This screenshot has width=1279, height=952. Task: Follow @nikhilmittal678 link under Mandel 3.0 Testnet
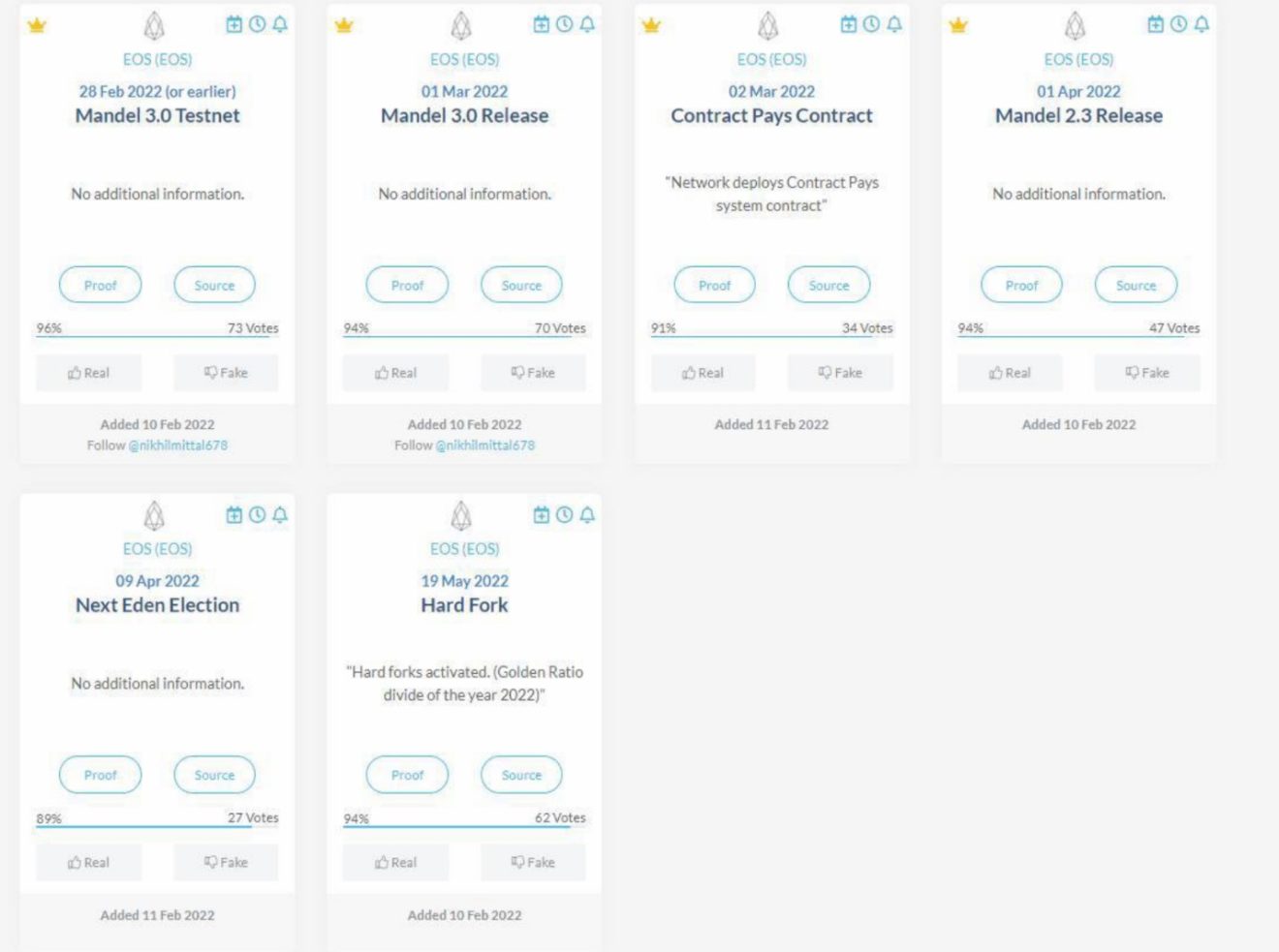click(x=178, y=445)
